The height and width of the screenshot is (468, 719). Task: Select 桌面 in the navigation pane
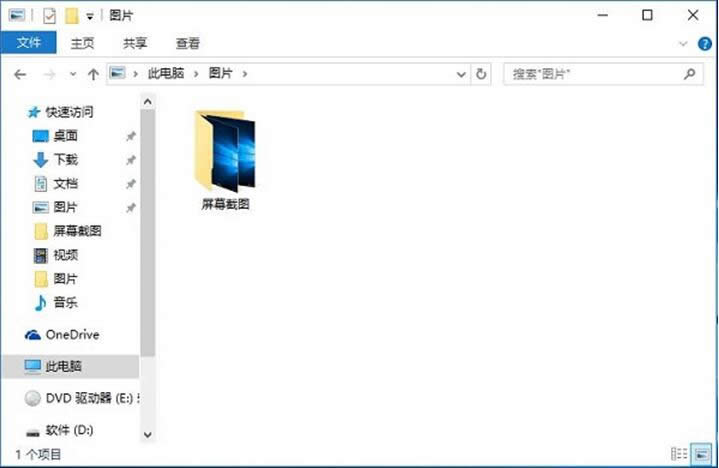click(x=65, y=136)
